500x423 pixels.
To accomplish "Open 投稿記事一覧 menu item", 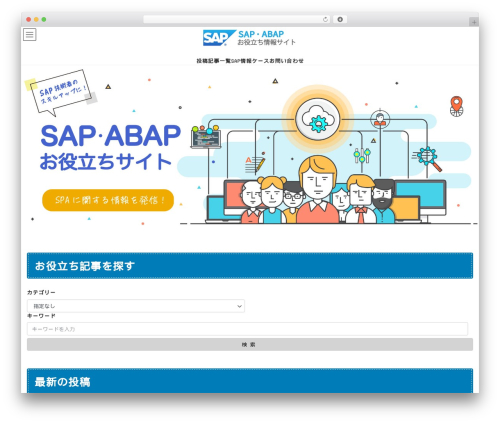I will 214,61.
